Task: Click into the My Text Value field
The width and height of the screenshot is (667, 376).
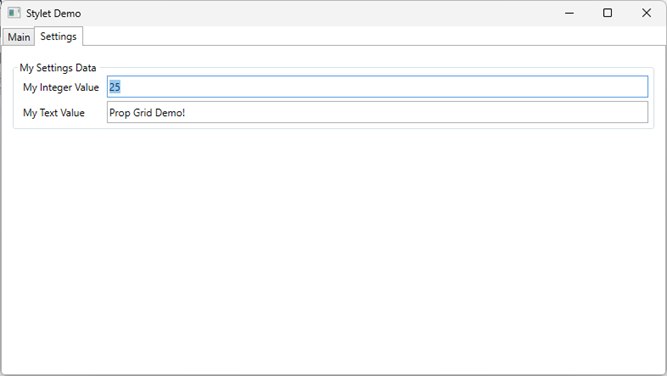Action: tap(377, 112)
